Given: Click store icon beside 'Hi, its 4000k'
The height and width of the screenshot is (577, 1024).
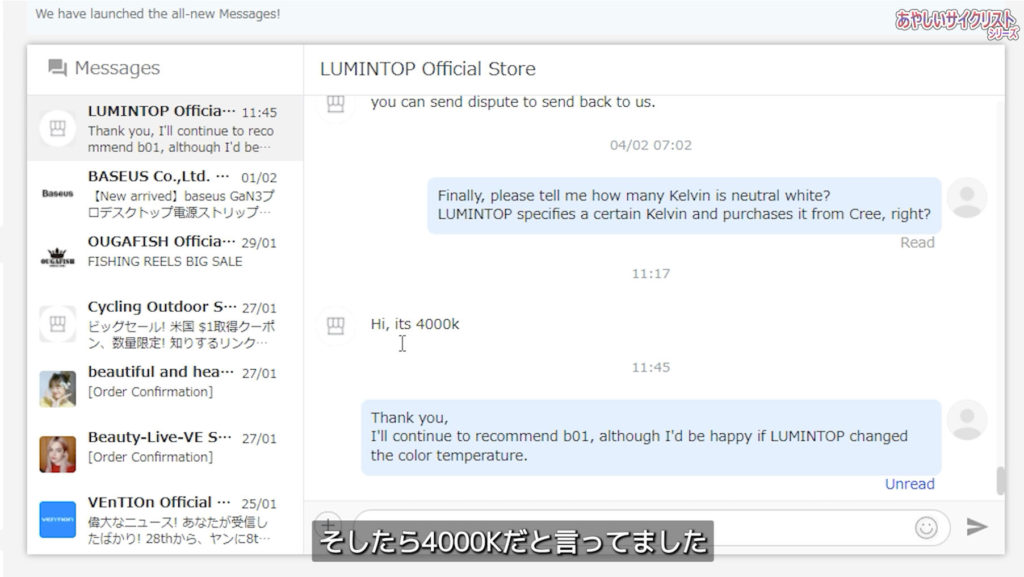Looking at the screenshot, I should 335,325.
